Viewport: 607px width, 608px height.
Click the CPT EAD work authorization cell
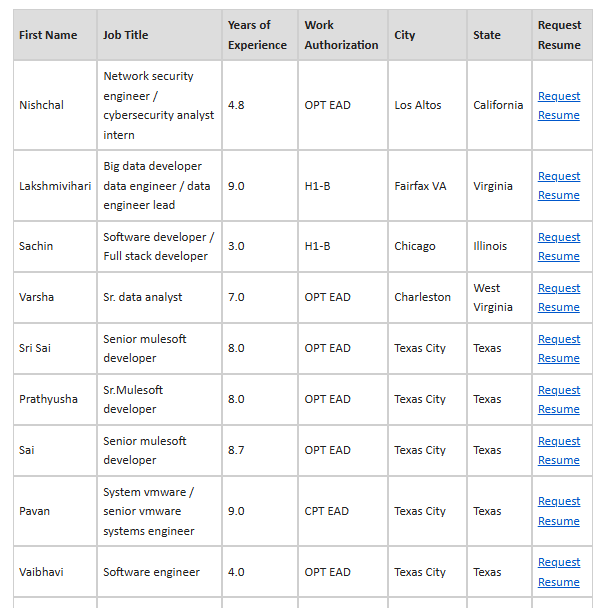[327, 511]
